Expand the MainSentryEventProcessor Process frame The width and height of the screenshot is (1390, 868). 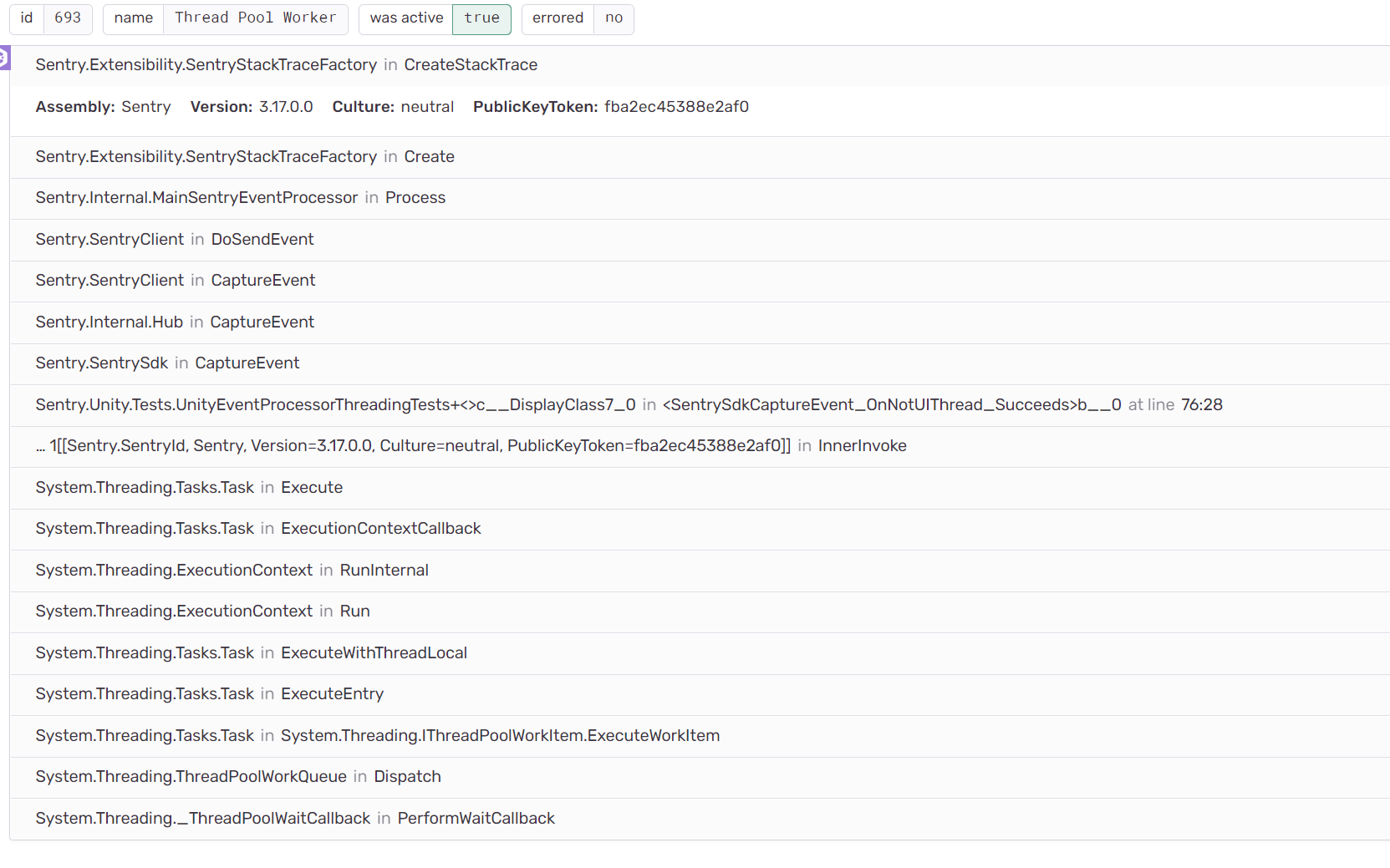240,198
